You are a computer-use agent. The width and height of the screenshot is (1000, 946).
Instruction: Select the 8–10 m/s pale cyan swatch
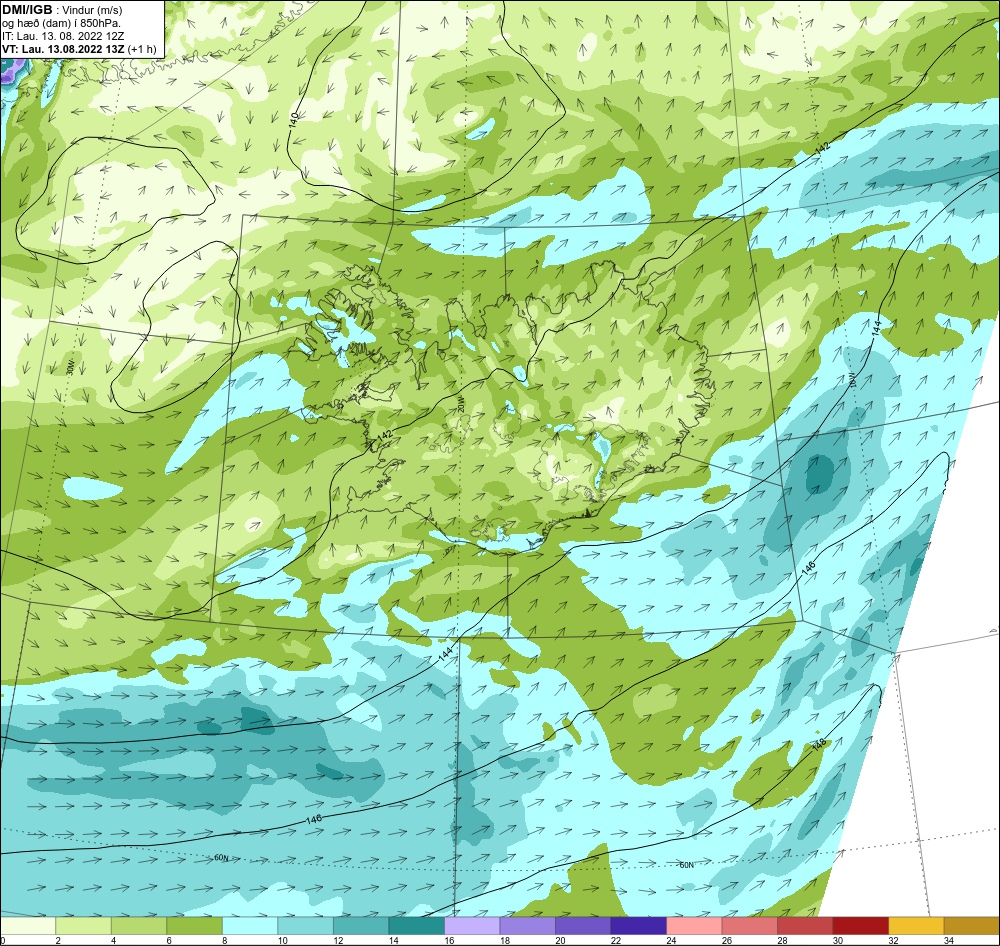click(x=250, y=926)
